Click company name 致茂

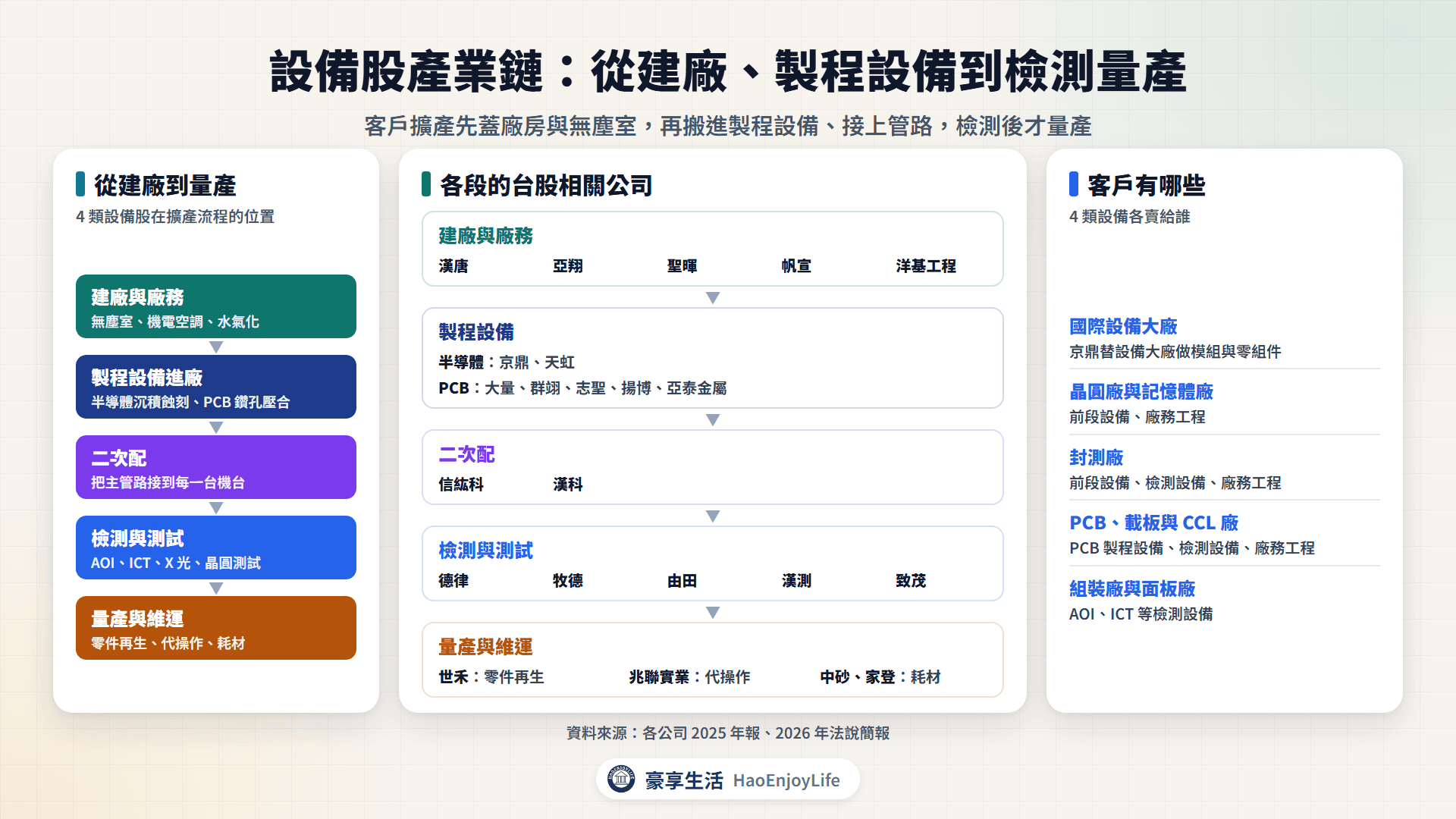[911, 581]
